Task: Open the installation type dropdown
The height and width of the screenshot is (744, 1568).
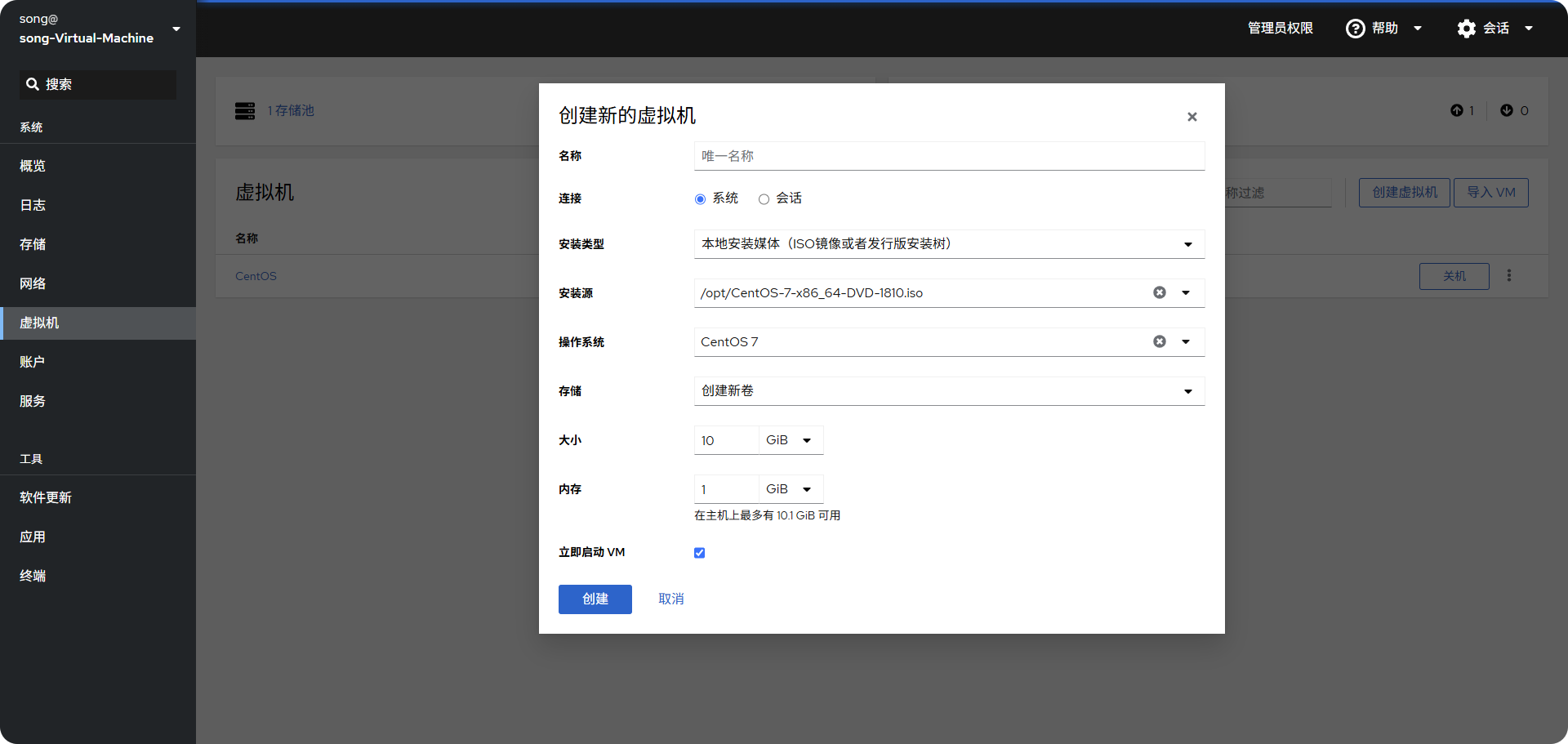Action: pos(949,244)
